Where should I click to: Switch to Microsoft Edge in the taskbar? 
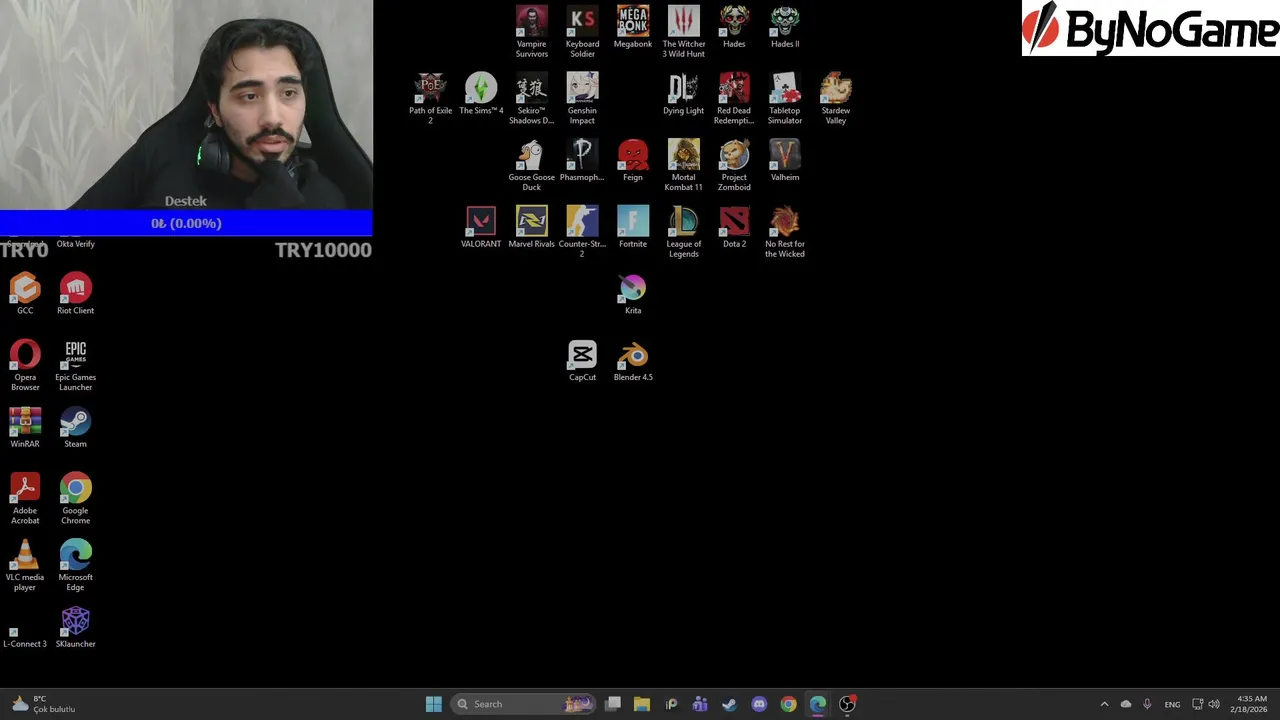click(818, 704)
